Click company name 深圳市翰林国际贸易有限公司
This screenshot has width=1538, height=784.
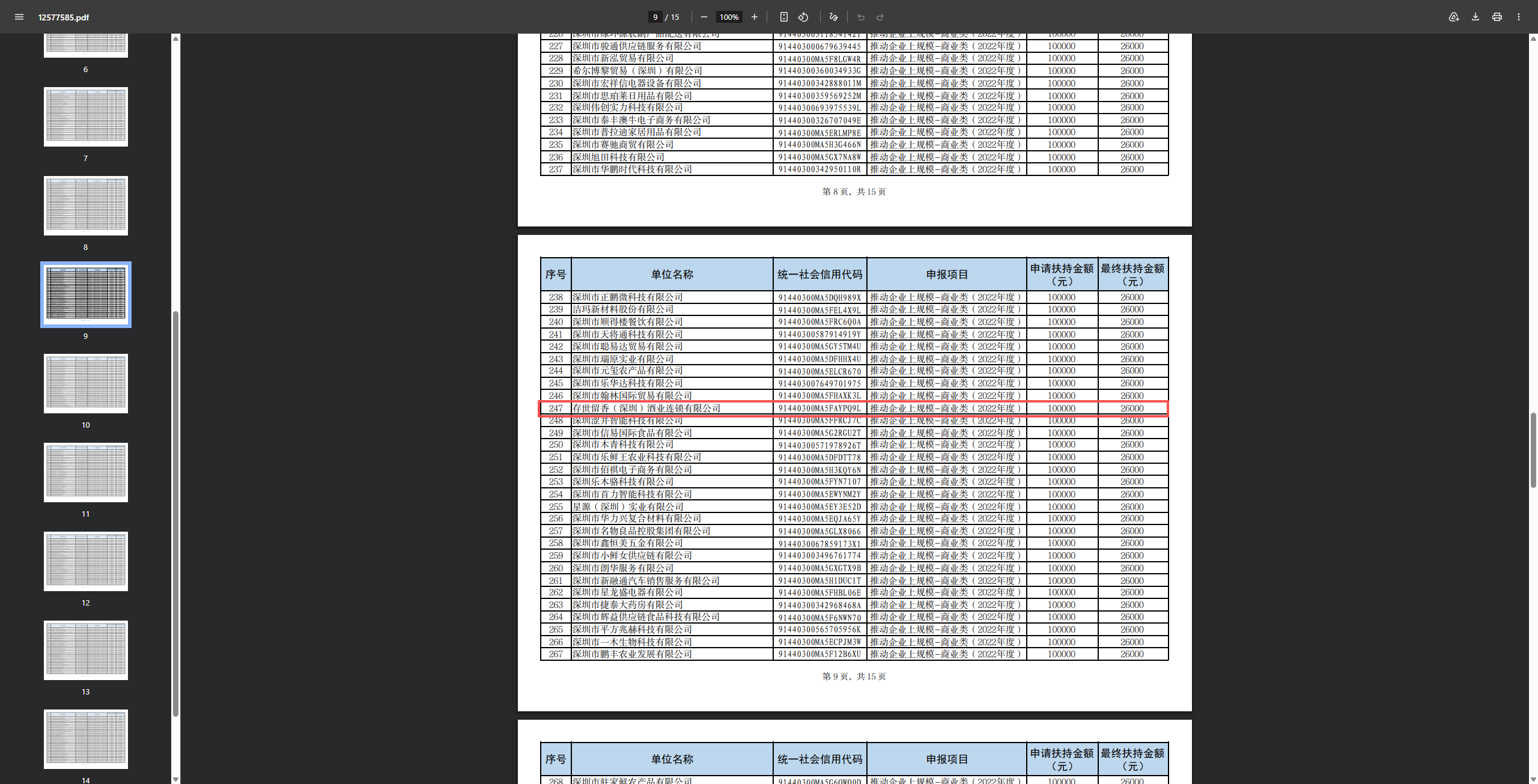point(632,396)
